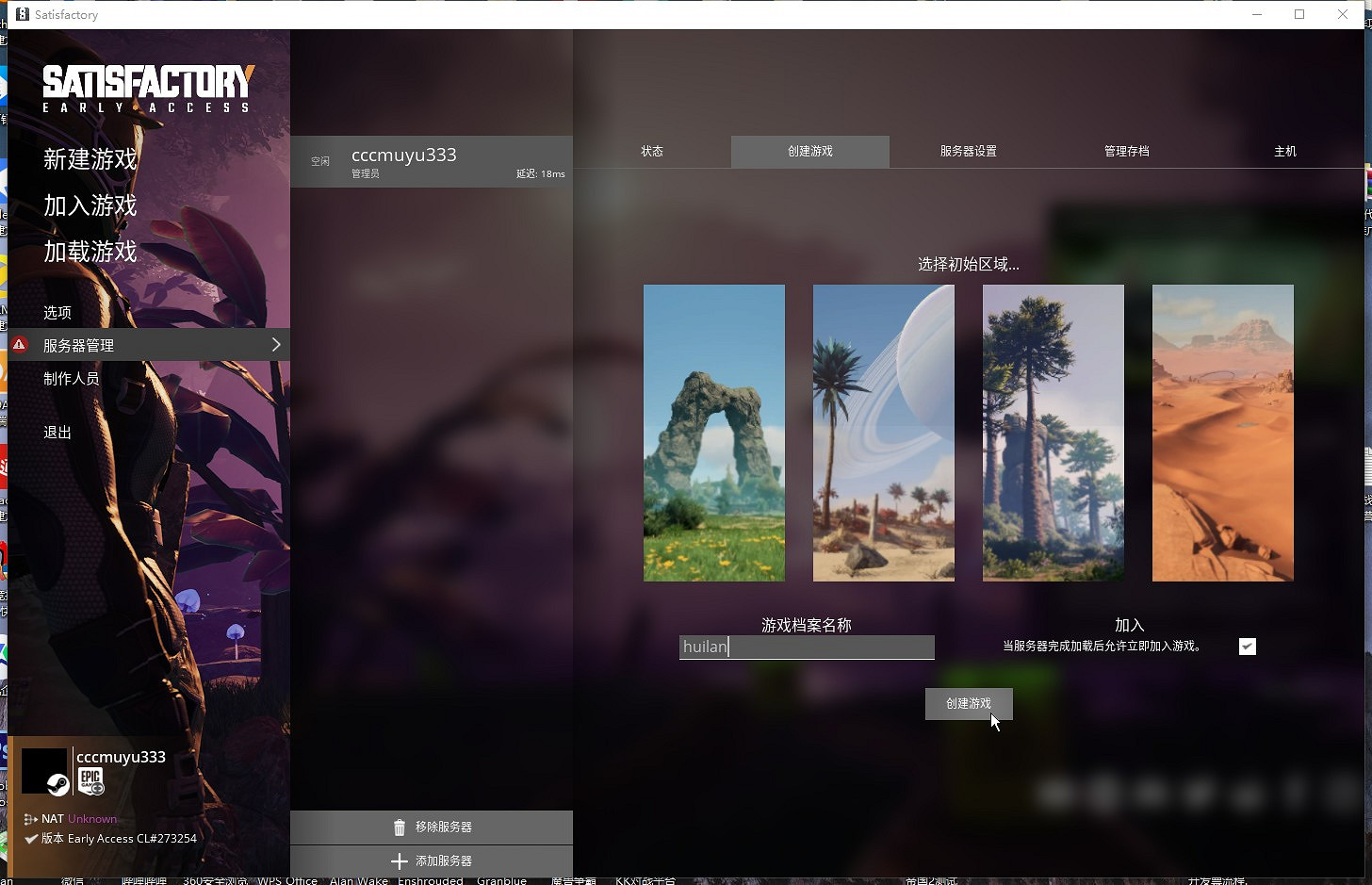1372x885 pixels.
Task: Select the rock arch grassland starting area
Action: click(x=713, y=433)
